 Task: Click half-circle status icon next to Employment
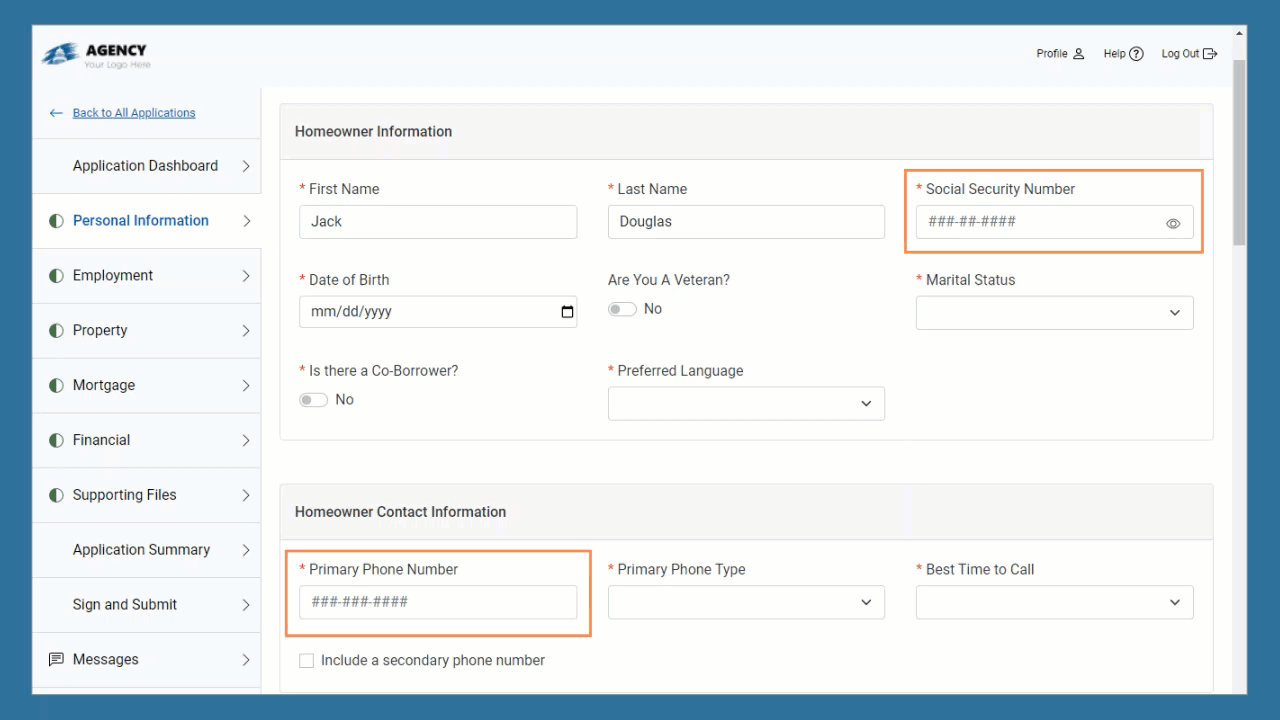coord(56,276)
